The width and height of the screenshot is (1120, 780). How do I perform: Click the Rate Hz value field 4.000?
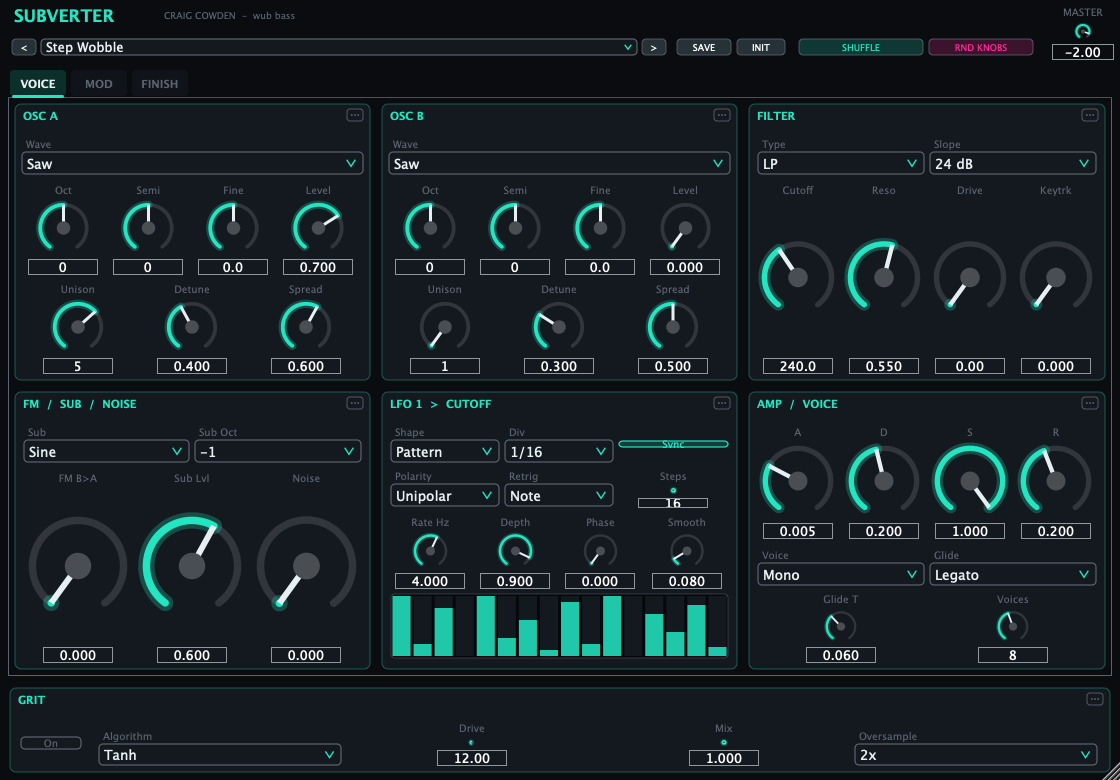(429, 581)
